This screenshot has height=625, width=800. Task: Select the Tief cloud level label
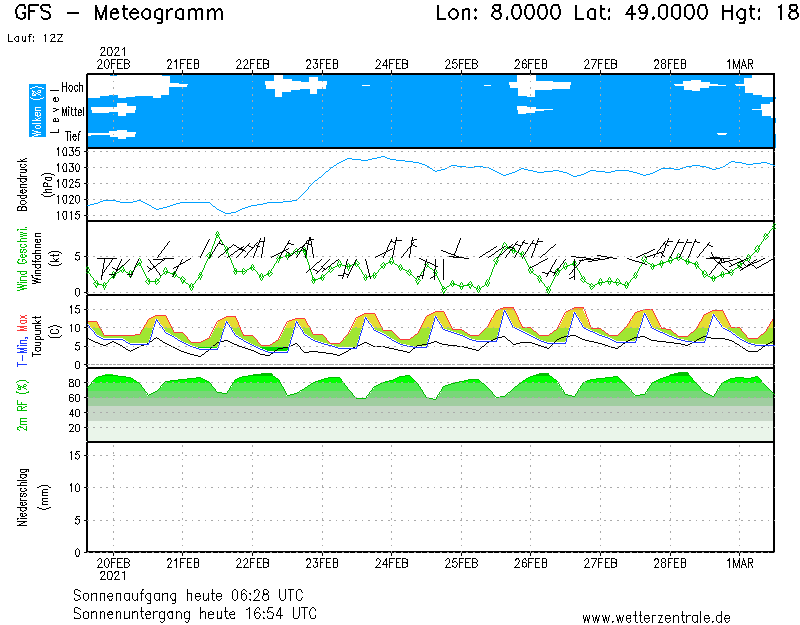pyautogui.click(x=73, y=134)
